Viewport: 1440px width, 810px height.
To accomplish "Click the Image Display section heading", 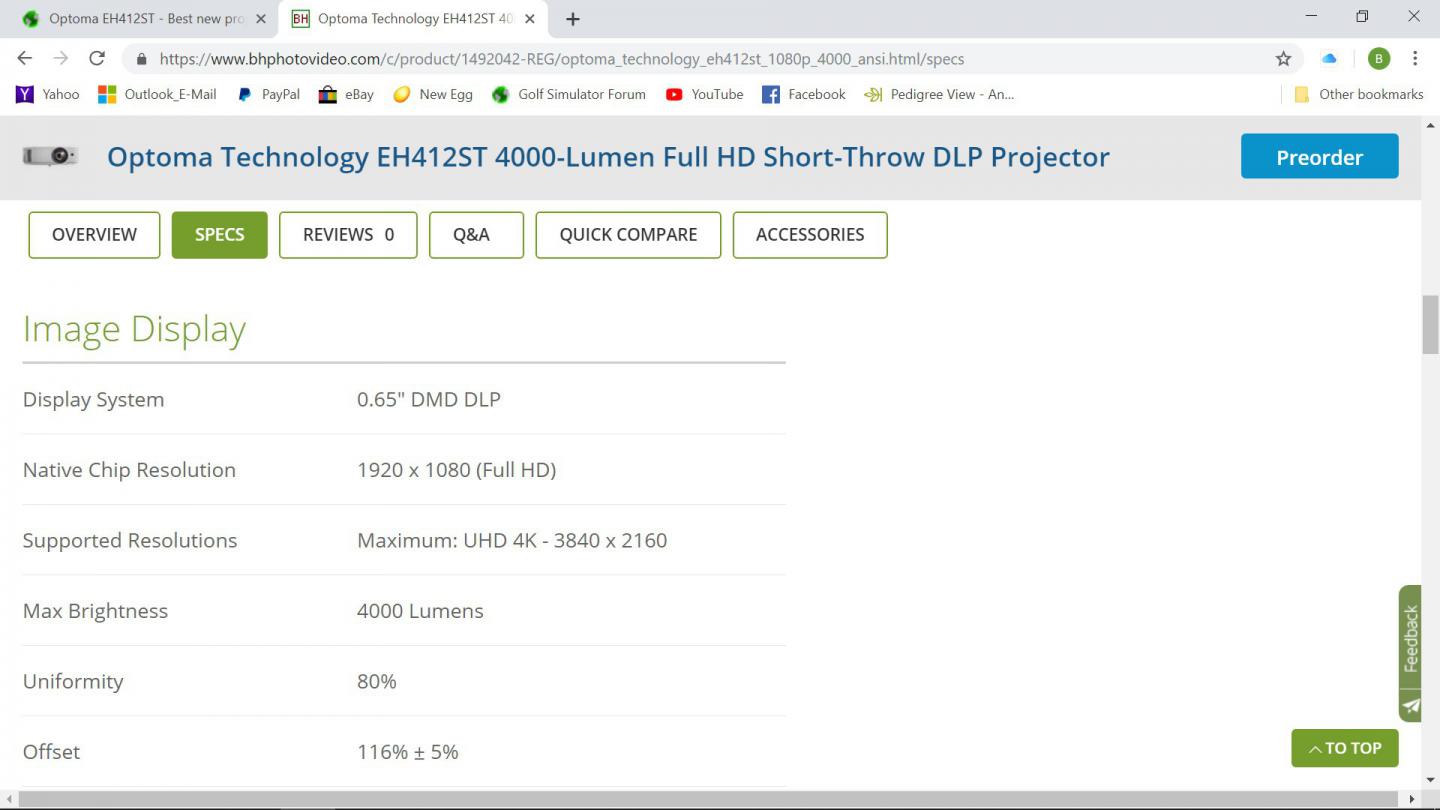I will (134, 329).
